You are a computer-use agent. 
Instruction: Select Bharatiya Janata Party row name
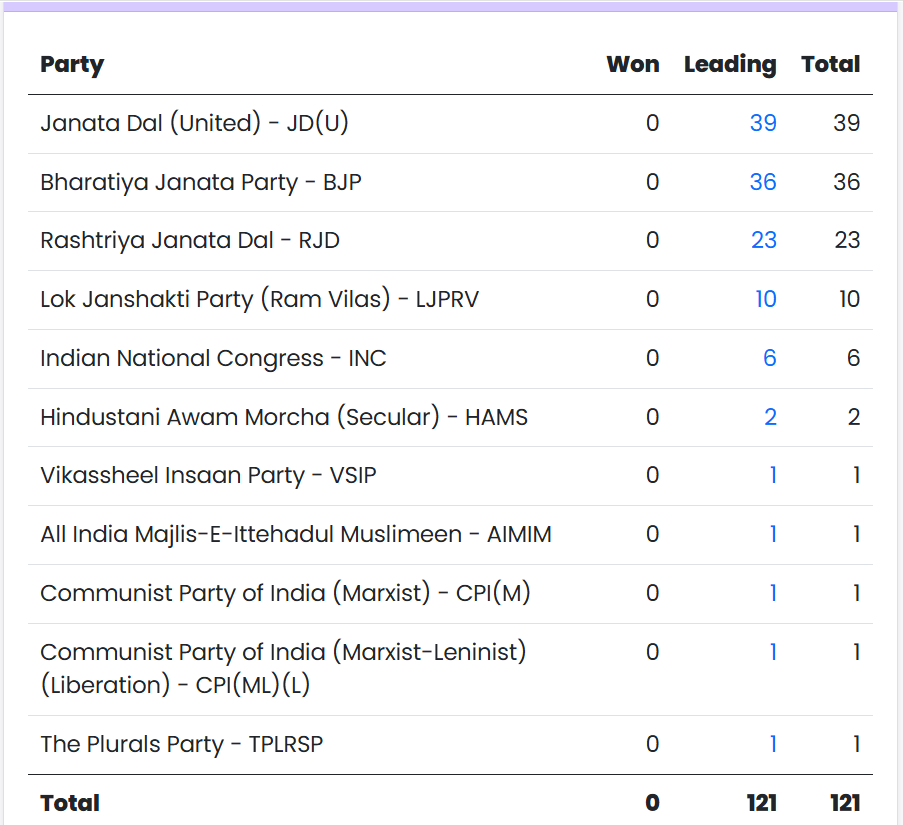point(201,182)
